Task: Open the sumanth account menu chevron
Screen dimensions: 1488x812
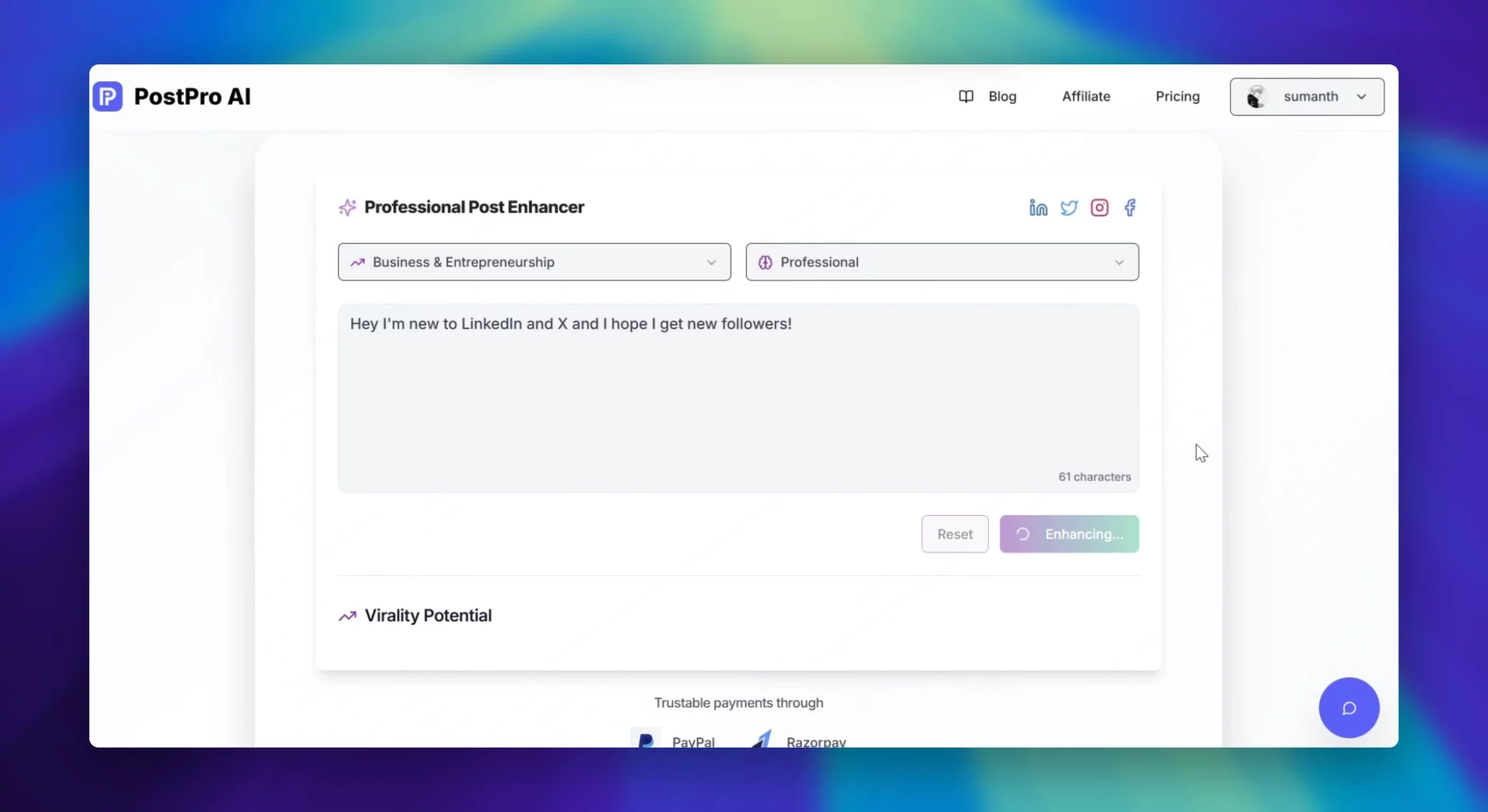Action: coord(1362,97)
